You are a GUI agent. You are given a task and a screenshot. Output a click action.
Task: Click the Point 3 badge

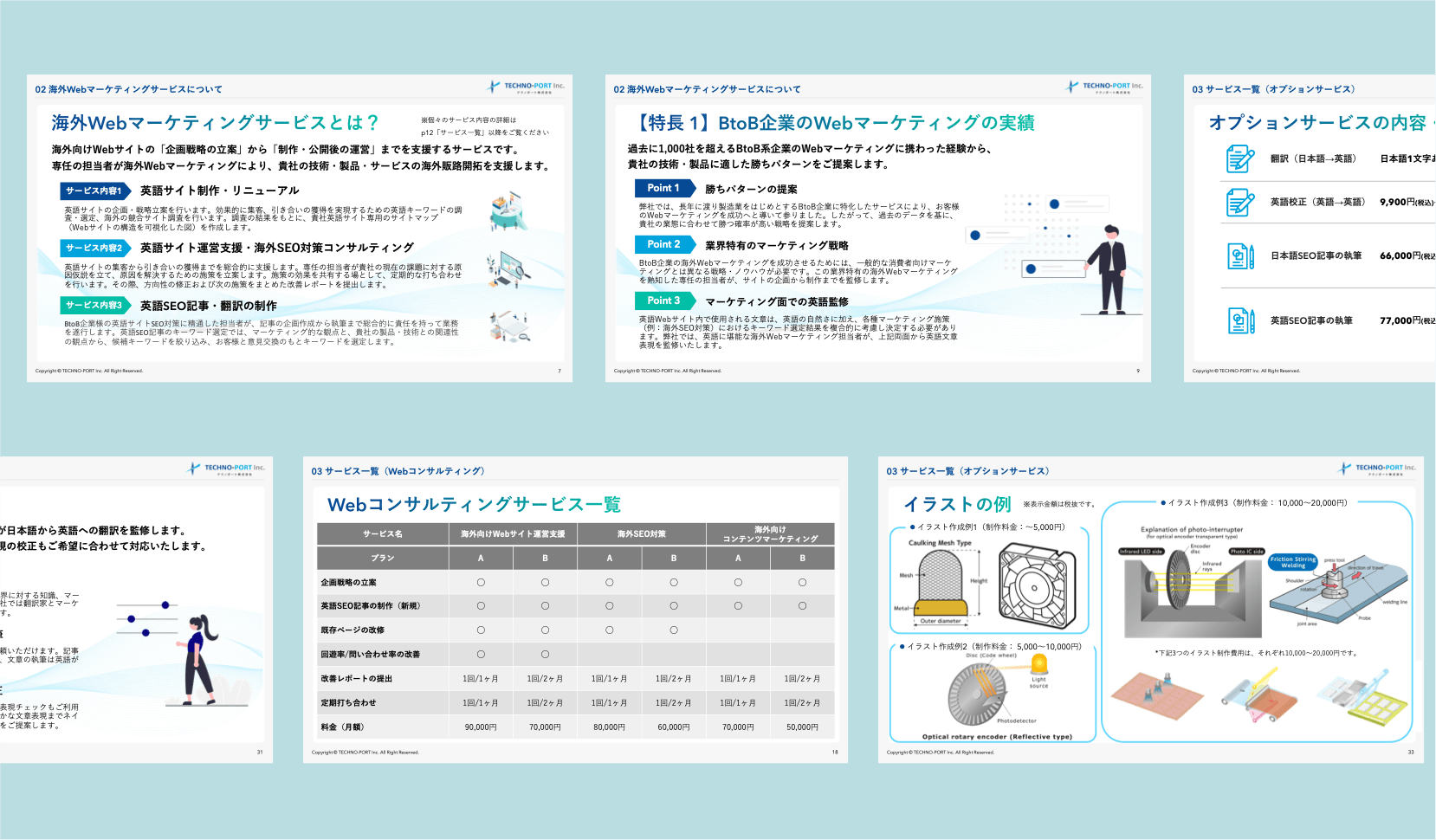pos(663,300)
